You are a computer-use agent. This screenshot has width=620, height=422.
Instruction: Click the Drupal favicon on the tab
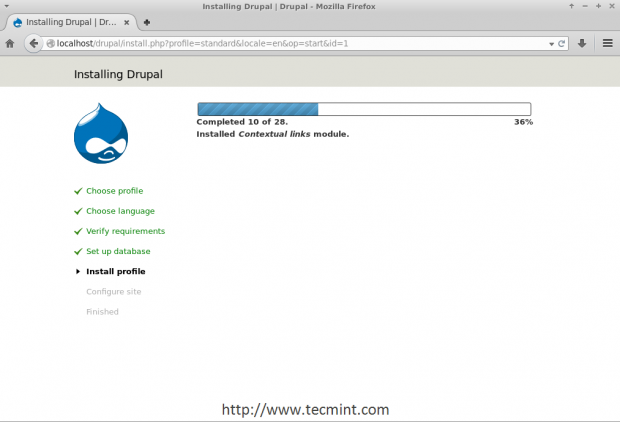pos(17,23)
